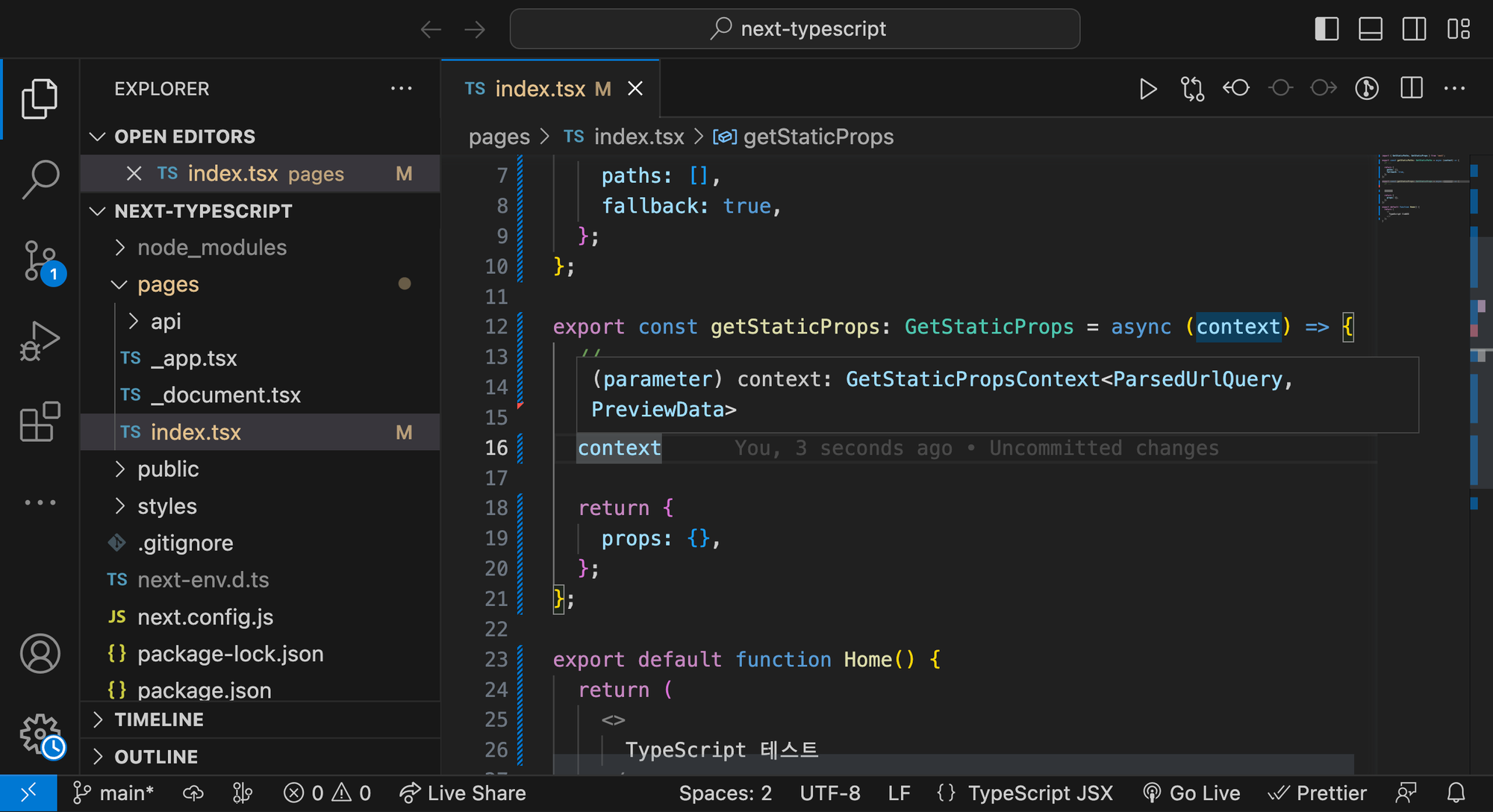Select the Run and Debug icon
The image size is (1493, 812).
[x=40, y=340]
